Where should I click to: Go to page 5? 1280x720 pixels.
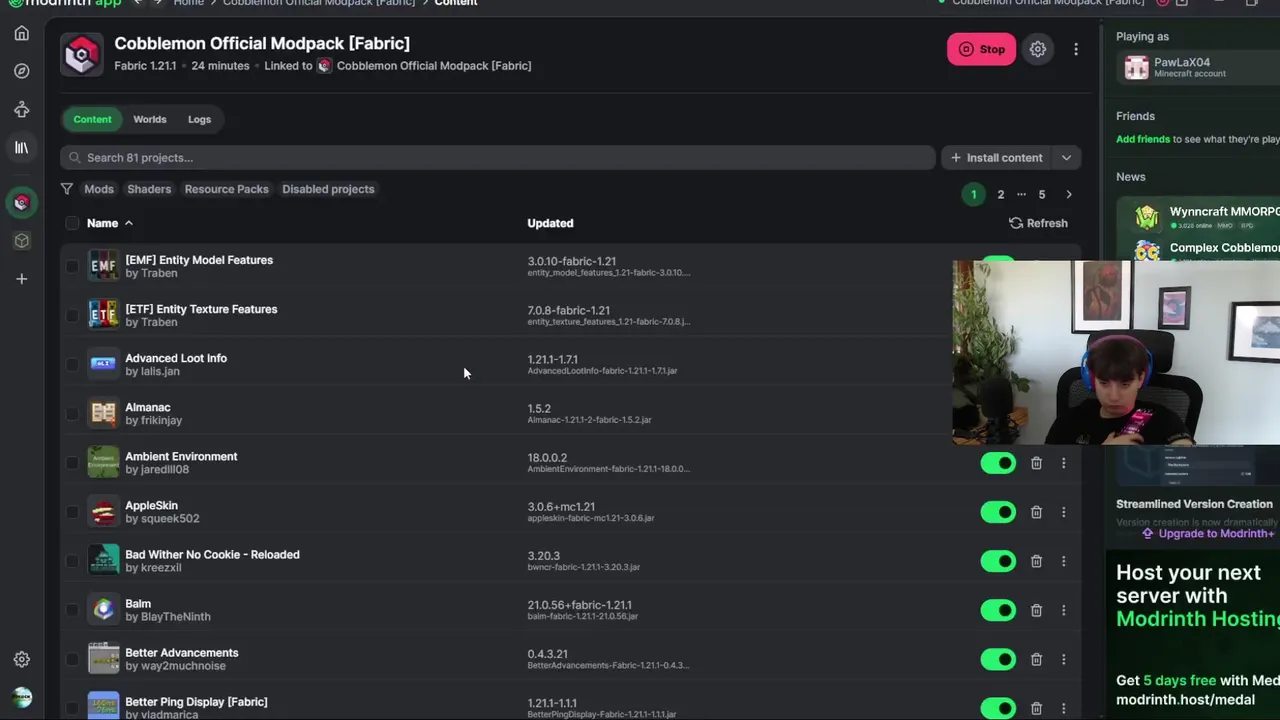pyautogui.click(x=1041, y=195)
